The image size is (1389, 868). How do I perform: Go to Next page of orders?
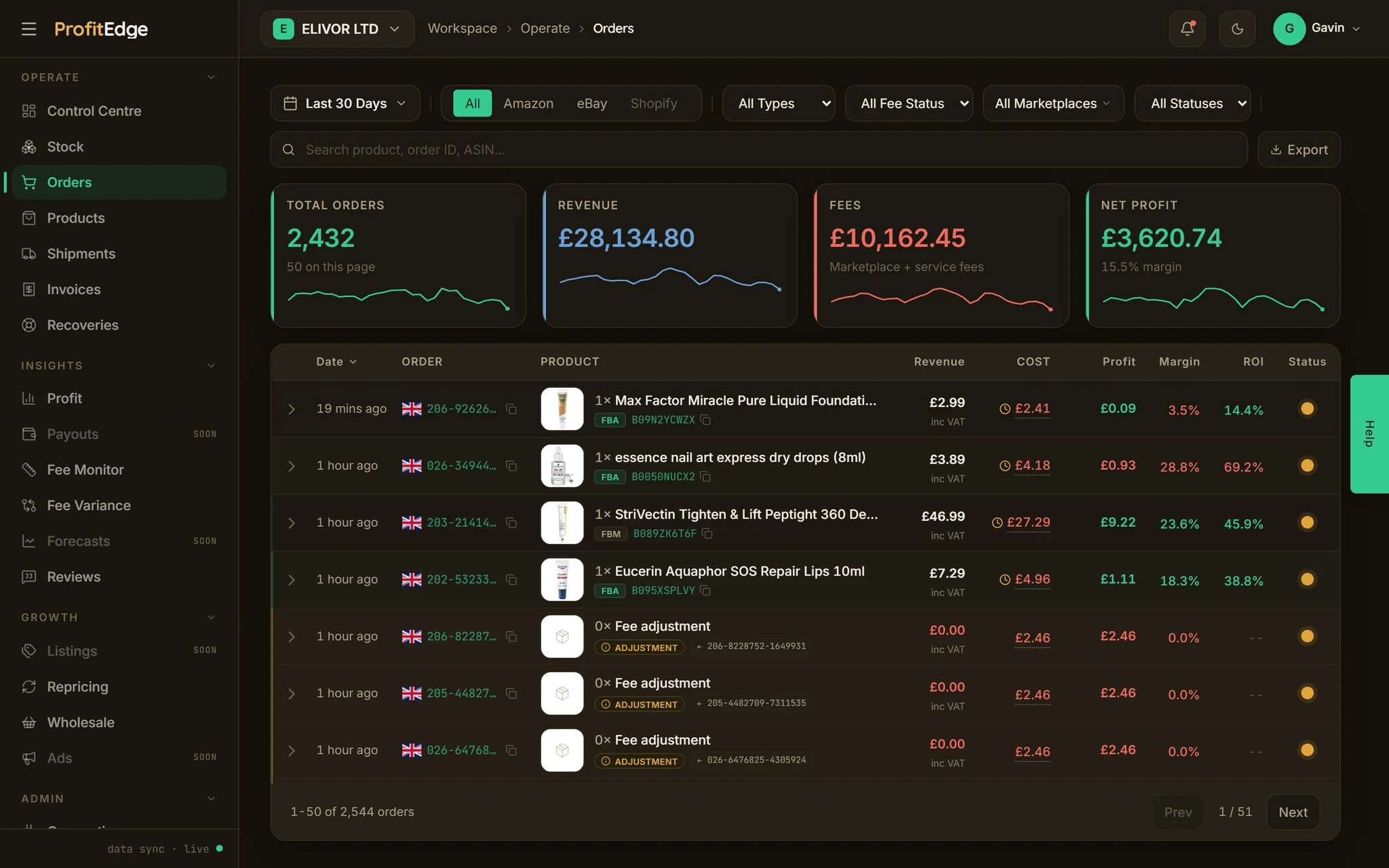pos(1293,812)
